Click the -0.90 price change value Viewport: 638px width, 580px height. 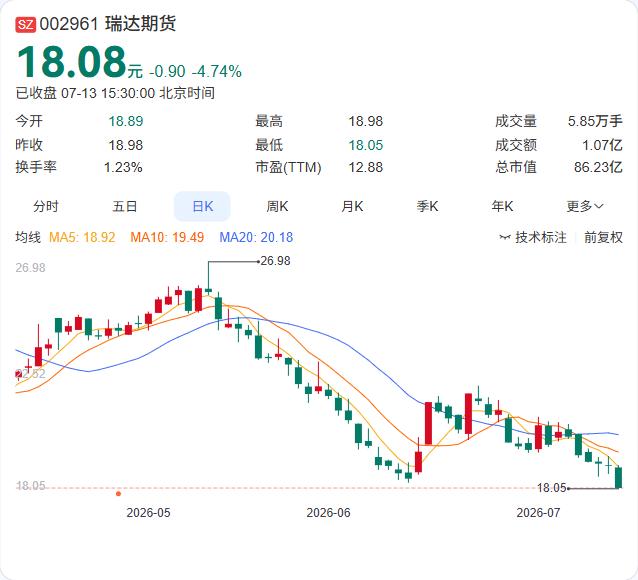(x=167, y=72)
